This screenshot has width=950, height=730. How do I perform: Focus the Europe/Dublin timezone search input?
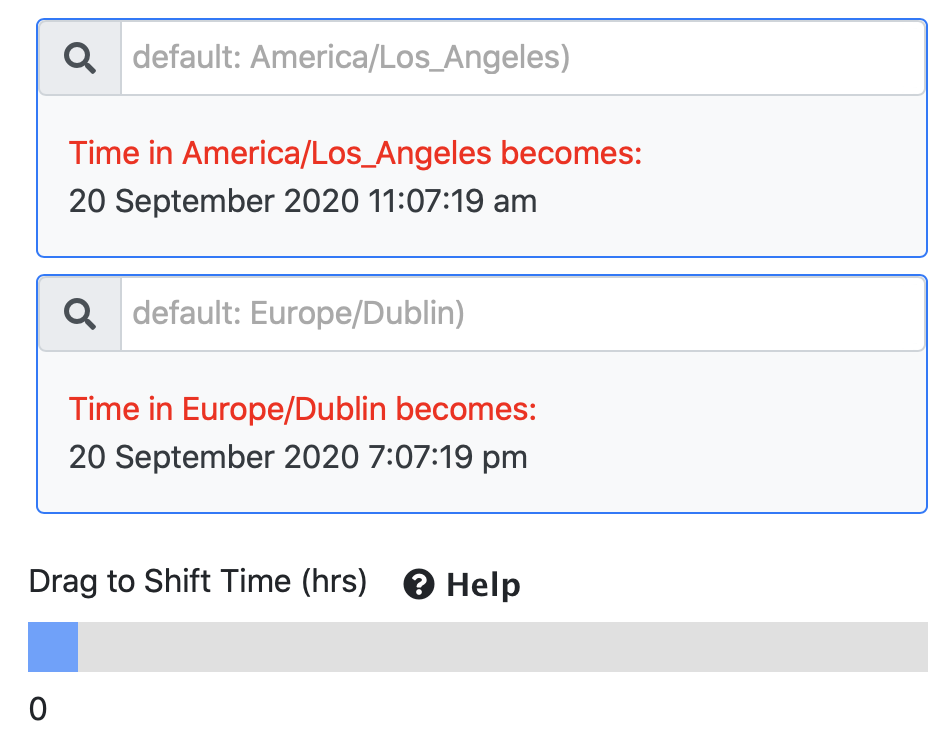(522, 314)
